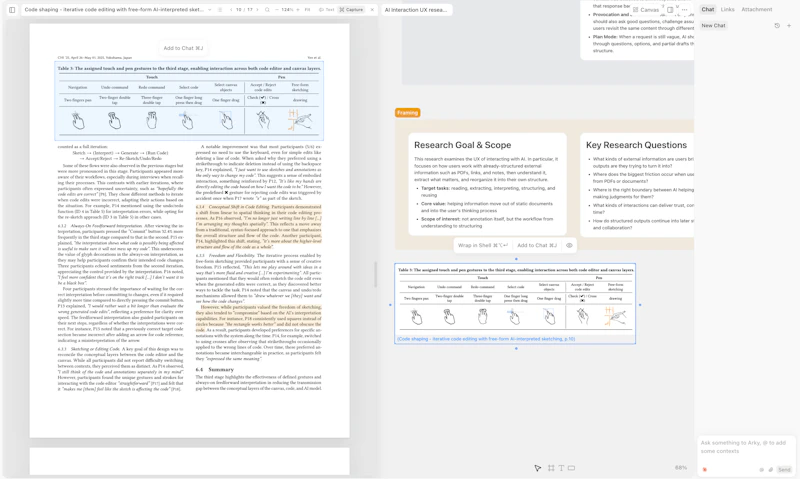Click the pane divider handle between PDF and canvas
The width and height of the screenshot is (800, 479).
(x=376, y=274)
